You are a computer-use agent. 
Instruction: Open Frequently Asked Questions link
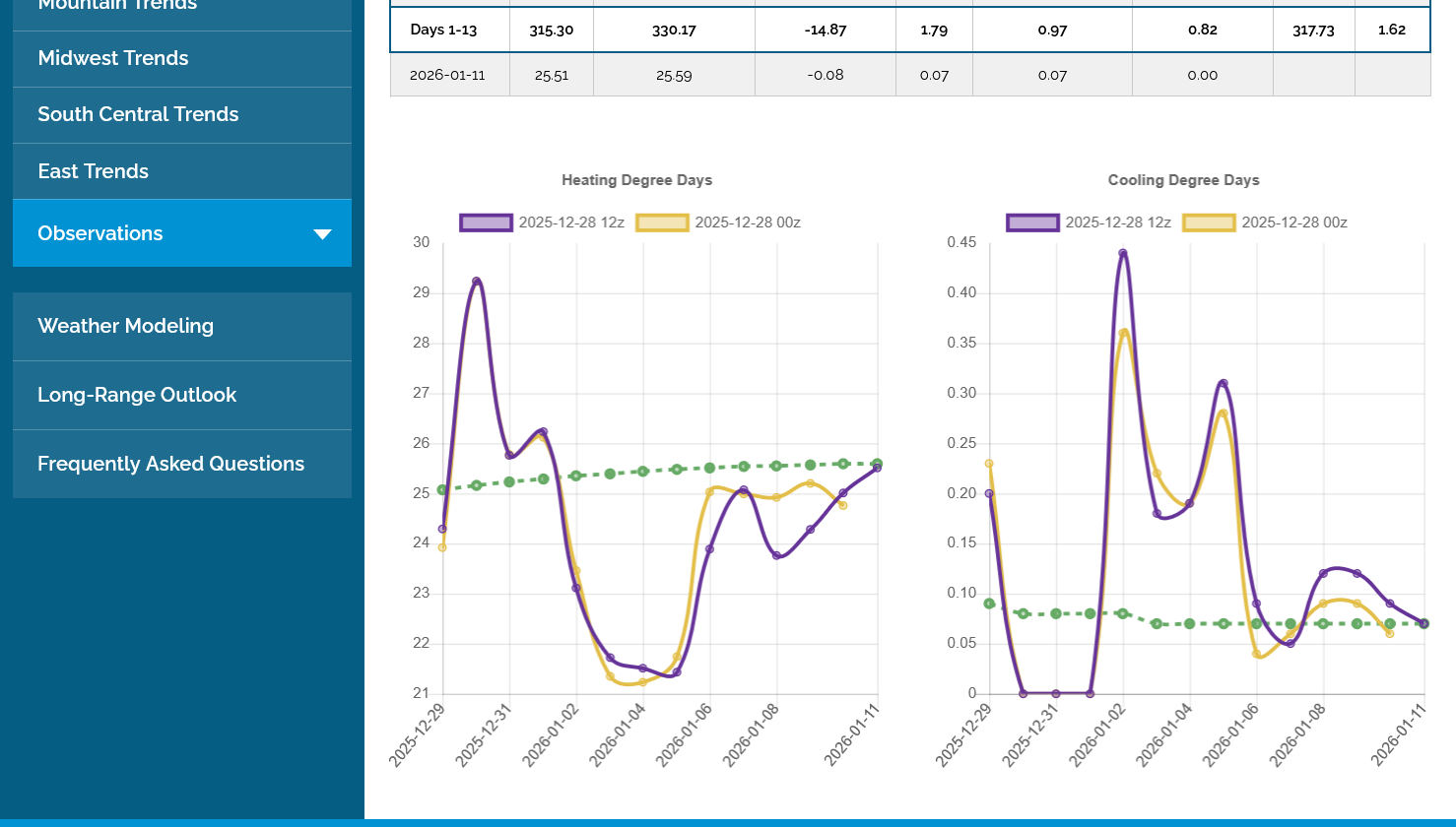pos(170,464)
